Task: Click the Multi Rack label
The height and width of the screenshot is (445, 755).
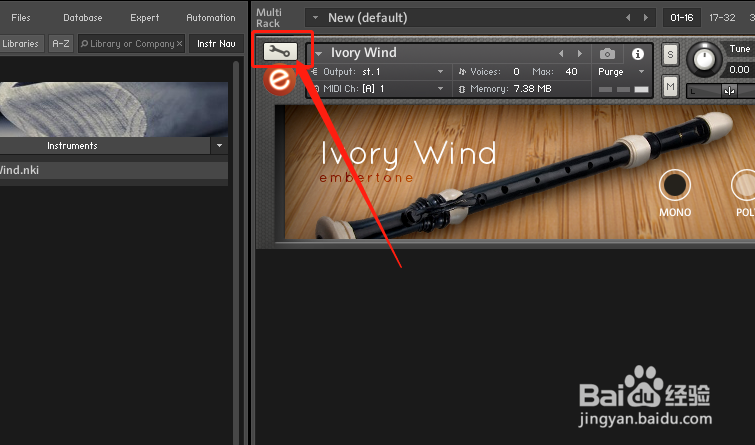Action: coord(269,18)
